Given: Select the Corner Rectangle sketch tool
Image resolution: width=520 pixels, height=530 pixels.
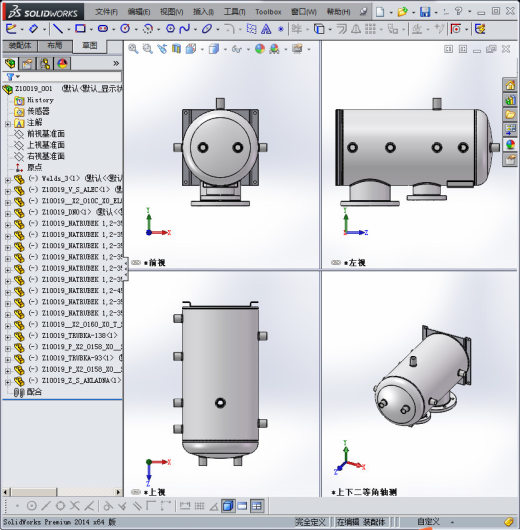Looking at the screenshot, I should point(80,29).
